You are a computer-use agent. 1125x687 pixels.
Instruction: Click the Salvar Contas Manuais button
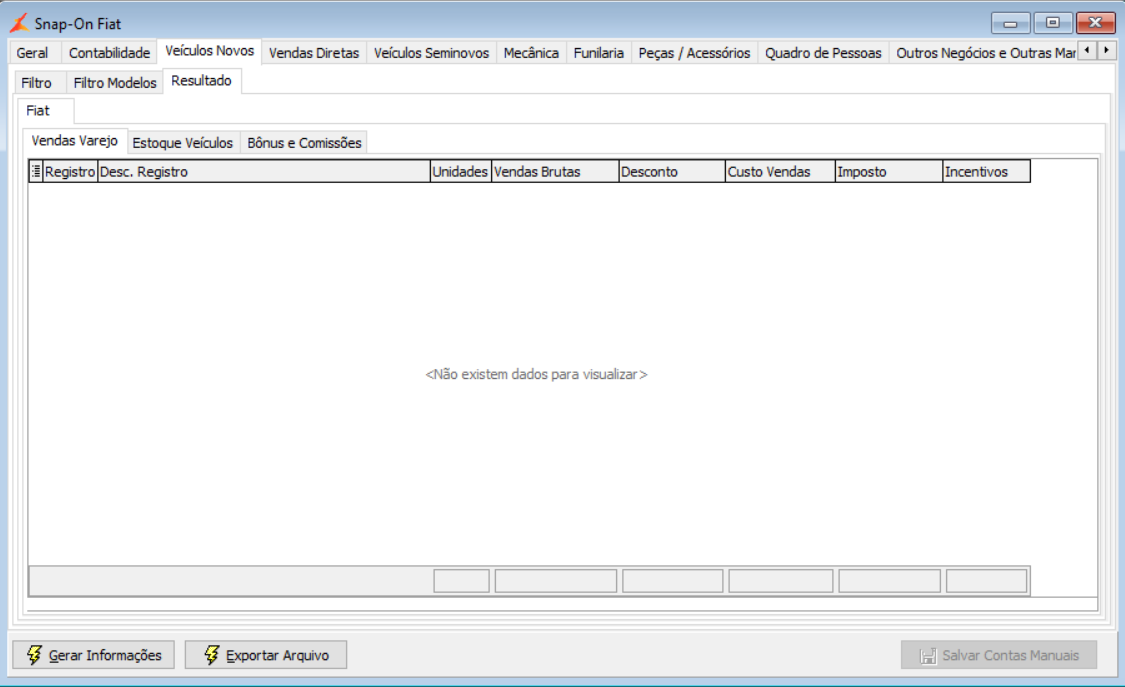point(999,655)
